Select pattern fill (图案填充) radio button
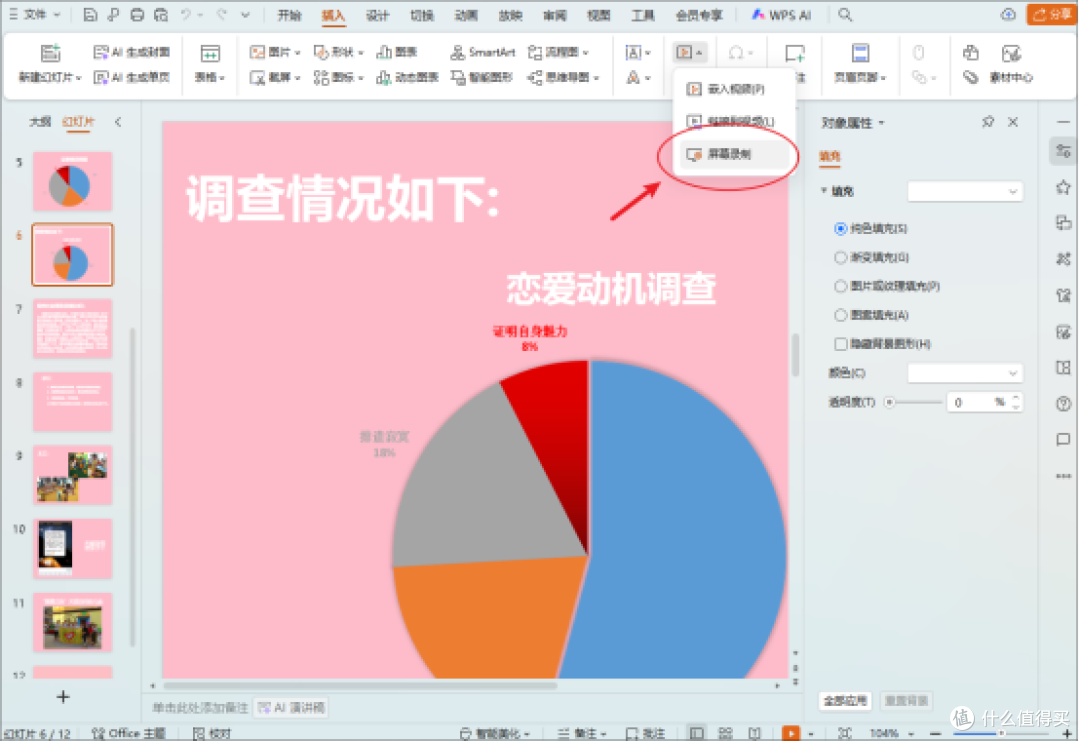The image size is (1080, 741). pos(840,315)
